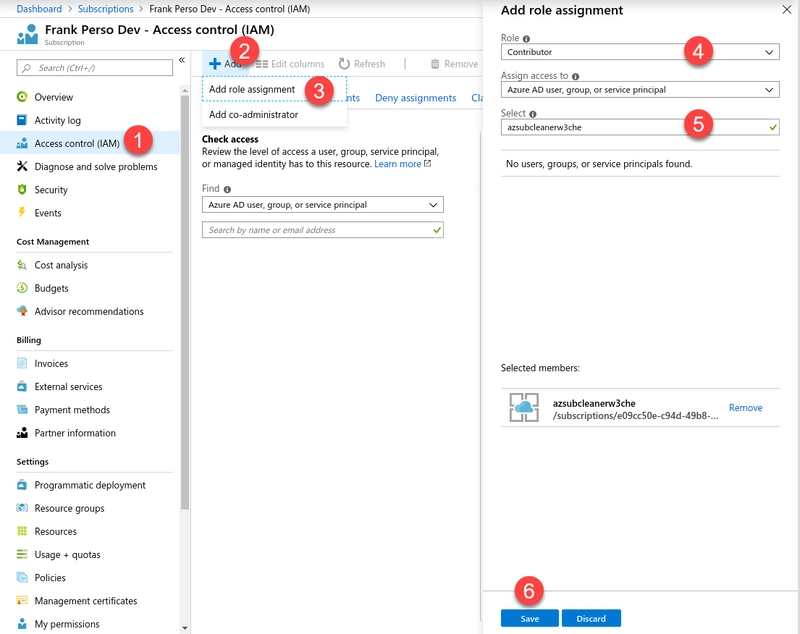Viewport: 800px width, 634px height.
Task: Select Add role assignment menu entry
Action: coord(252,89)
